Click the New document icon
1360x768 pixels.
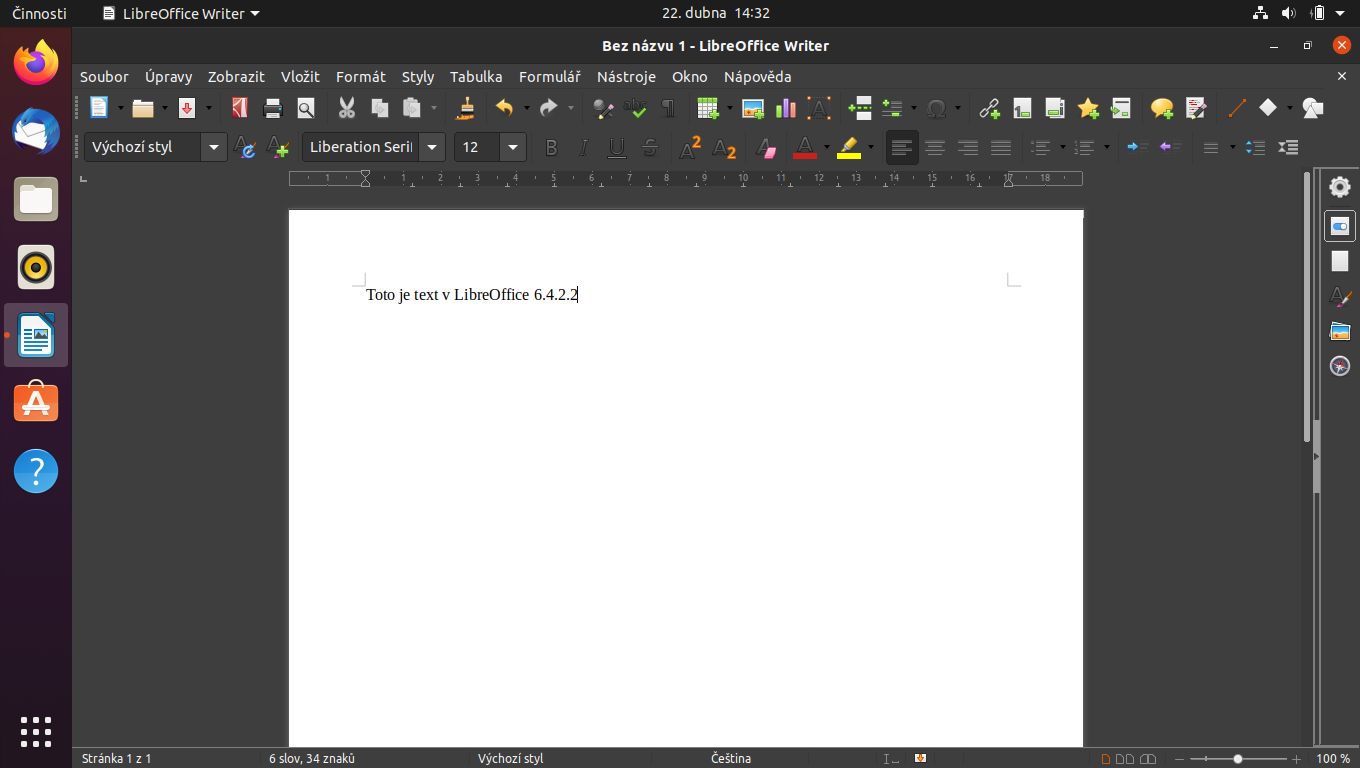click(98, 108)
